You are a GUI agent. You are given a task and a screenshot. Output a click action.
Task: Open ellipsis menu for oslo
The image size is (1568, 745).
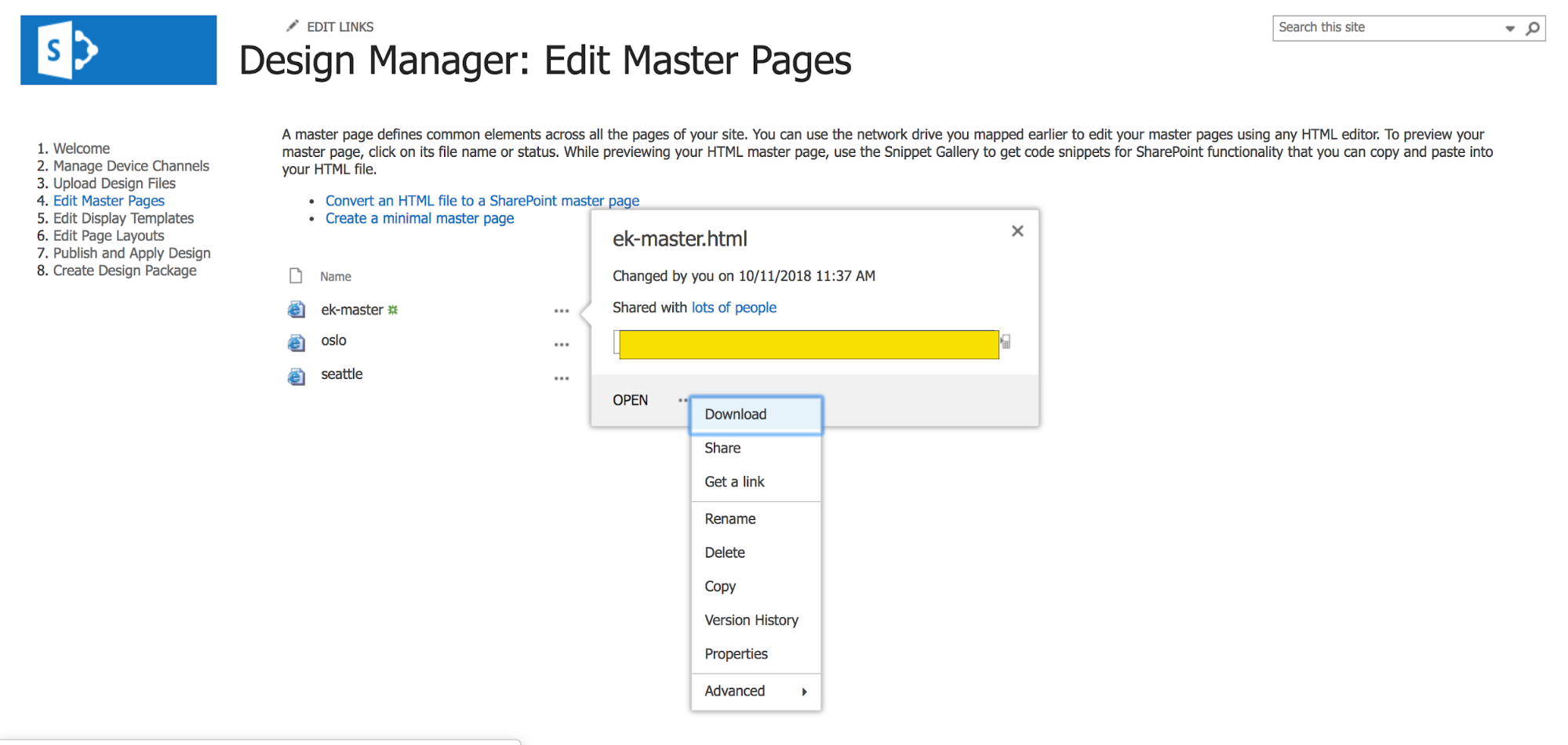562,345
